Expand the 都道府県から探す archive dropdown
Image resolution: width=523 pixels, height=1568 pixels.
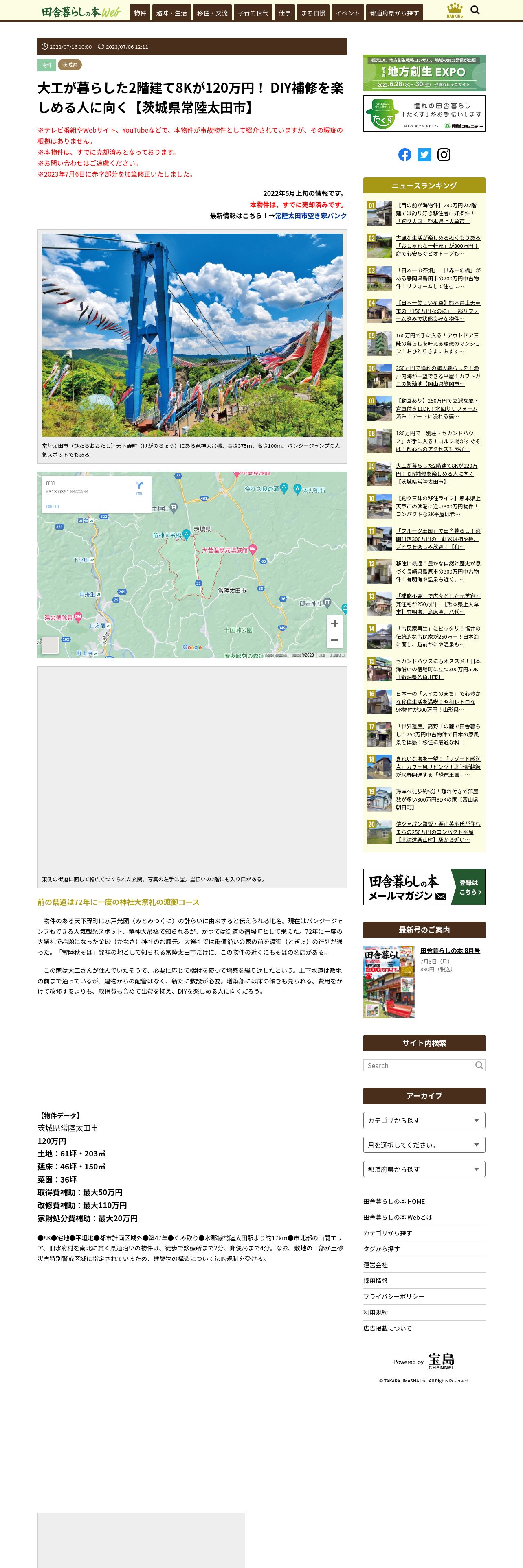tap(424, 1169)
